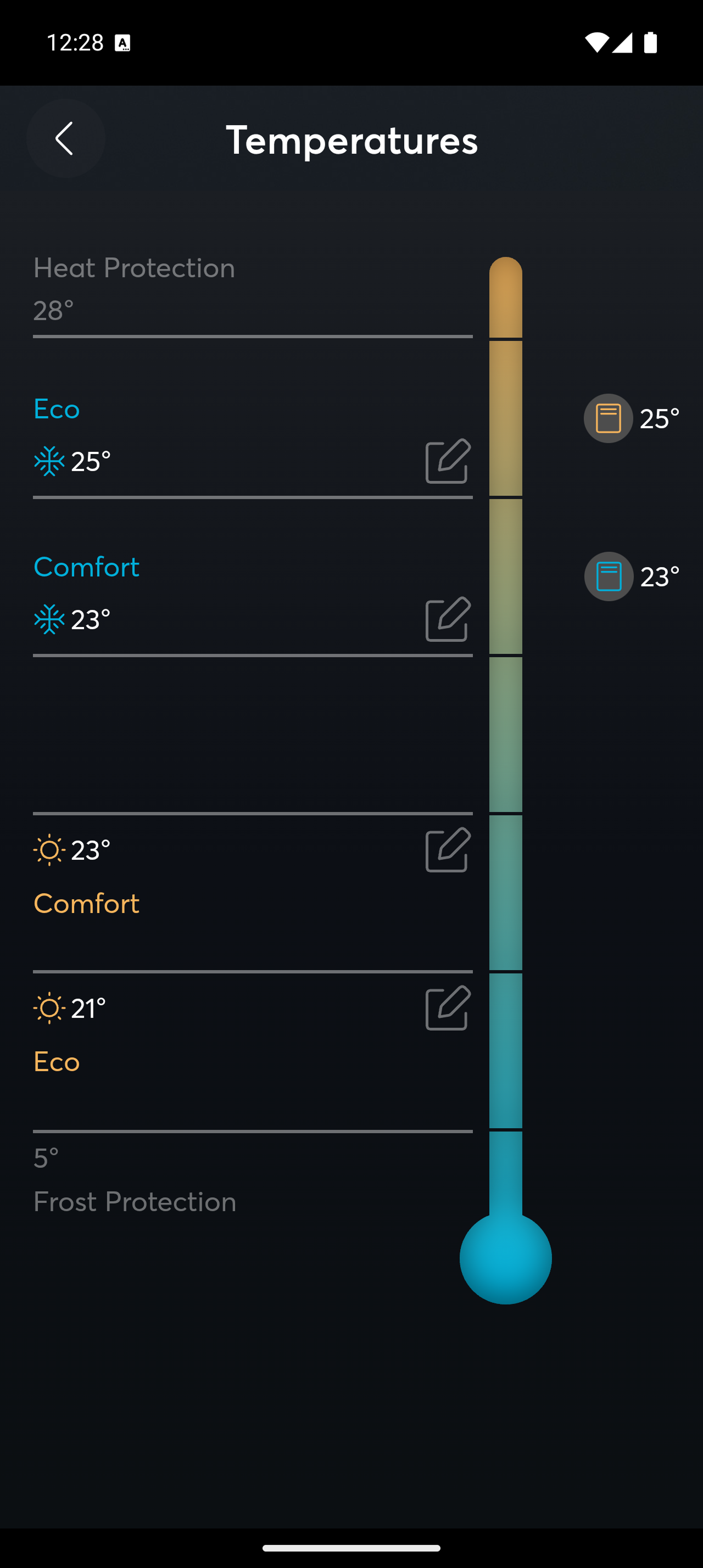Tap the thermometer bulb at the bottom
The width and height of the screenshot is (703, 1568).
pos(506,1258)
